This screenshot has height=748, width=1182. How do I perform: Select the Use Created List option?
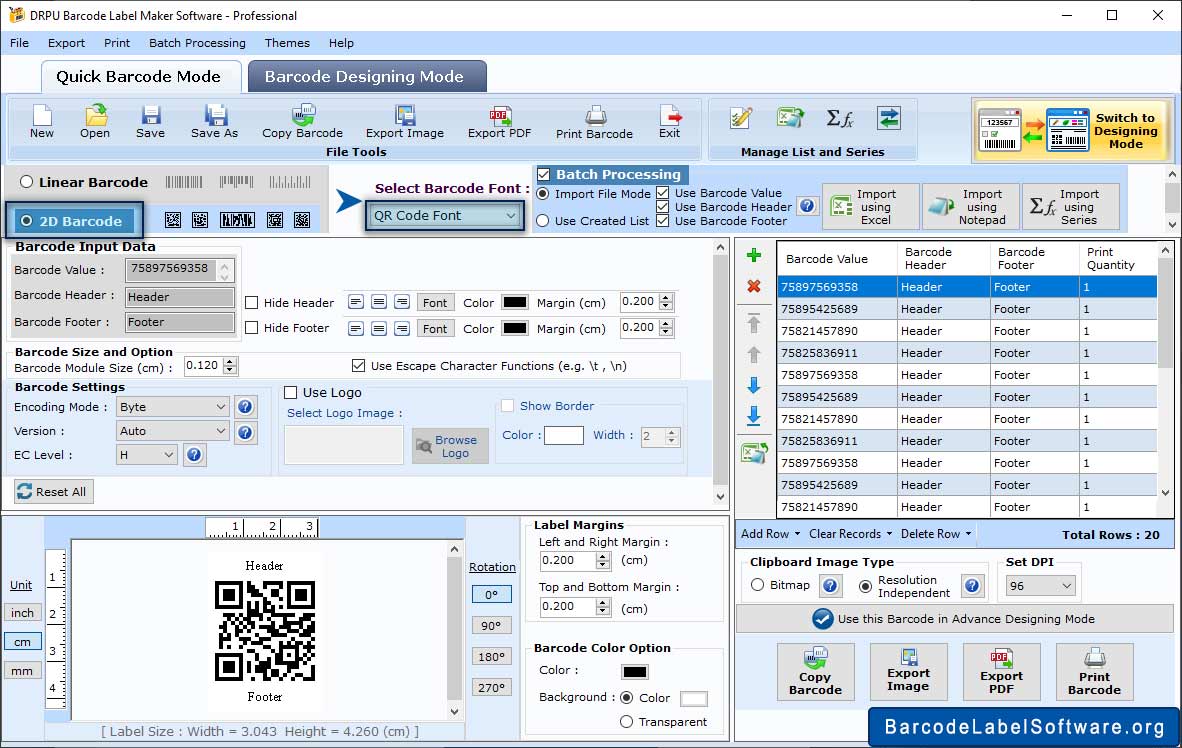(x=543, y=221)
